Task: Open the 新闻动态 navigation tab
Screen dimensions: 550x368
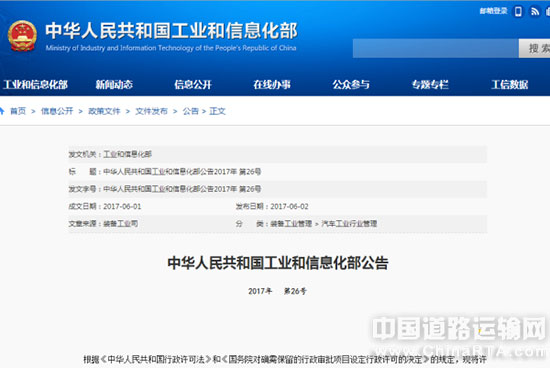Action: [114, 85]
